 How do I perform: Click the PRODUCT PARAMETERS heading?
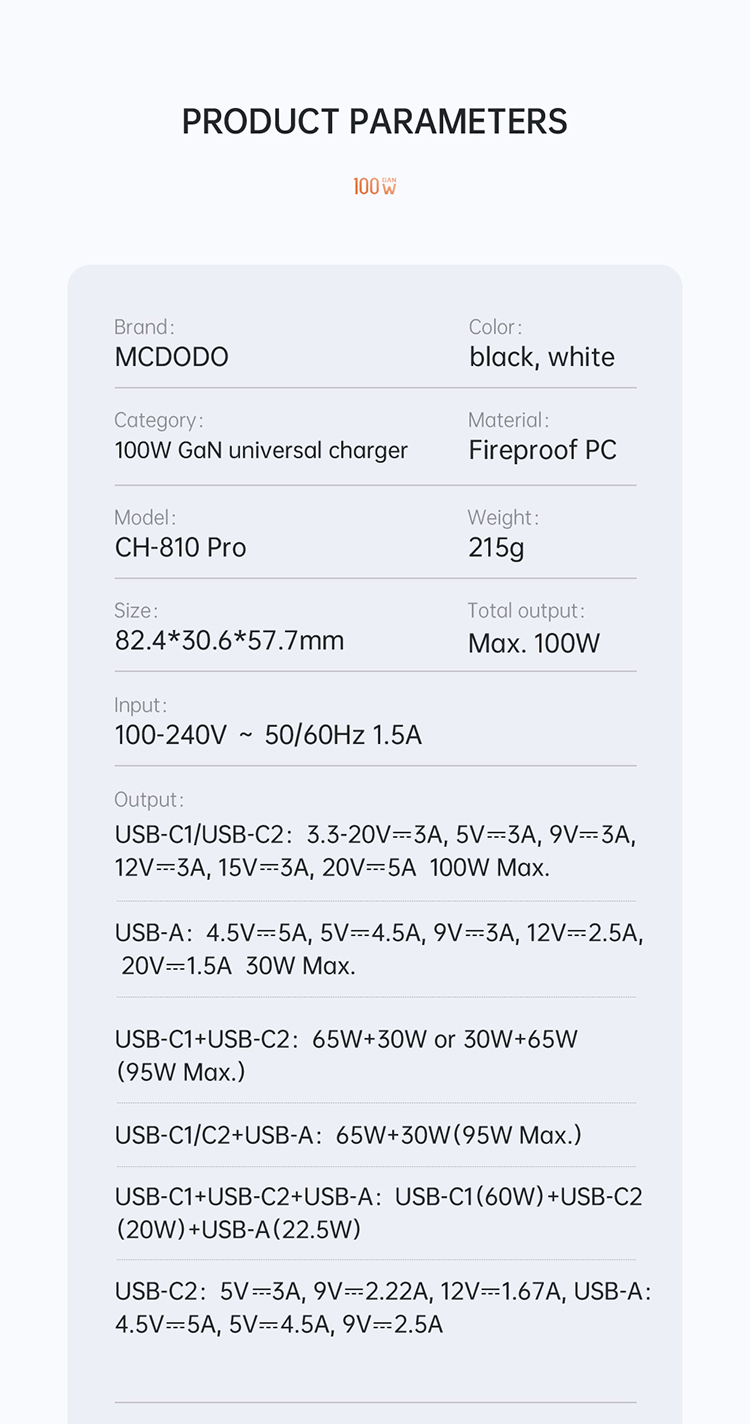pyautogui.click(x=375, y=122)
